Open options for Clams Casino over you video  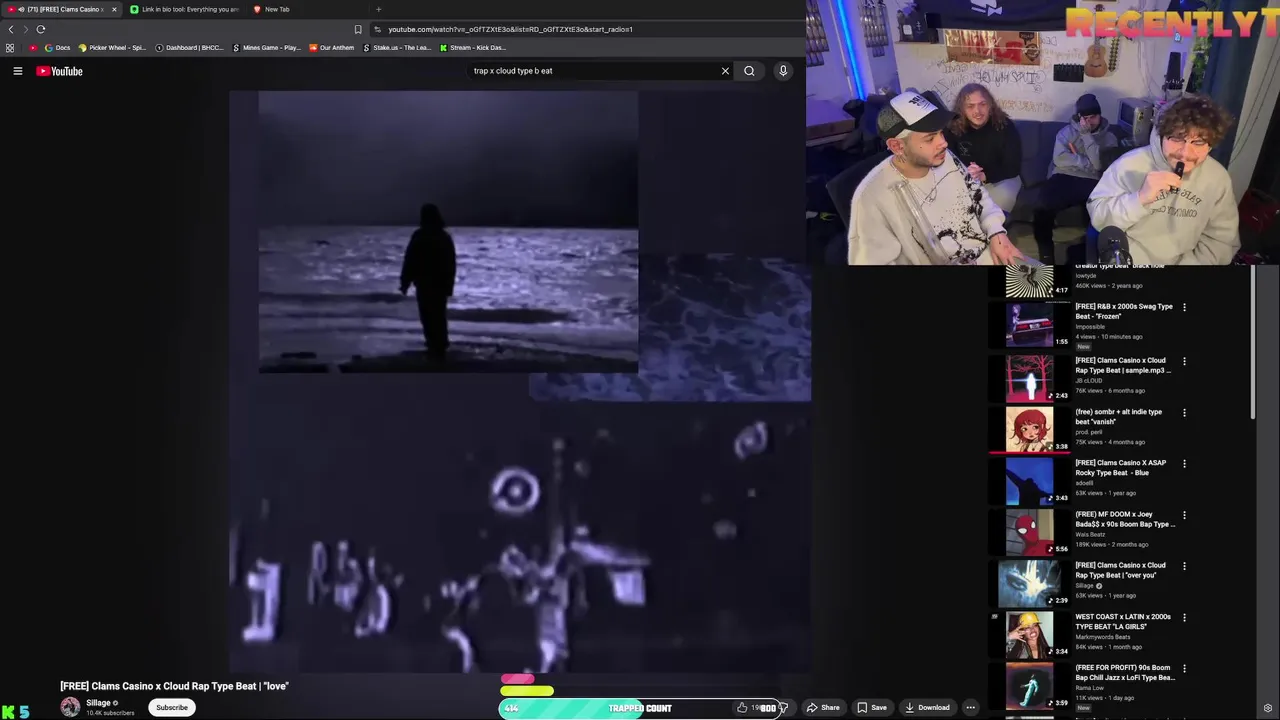tap(1184, 566)
